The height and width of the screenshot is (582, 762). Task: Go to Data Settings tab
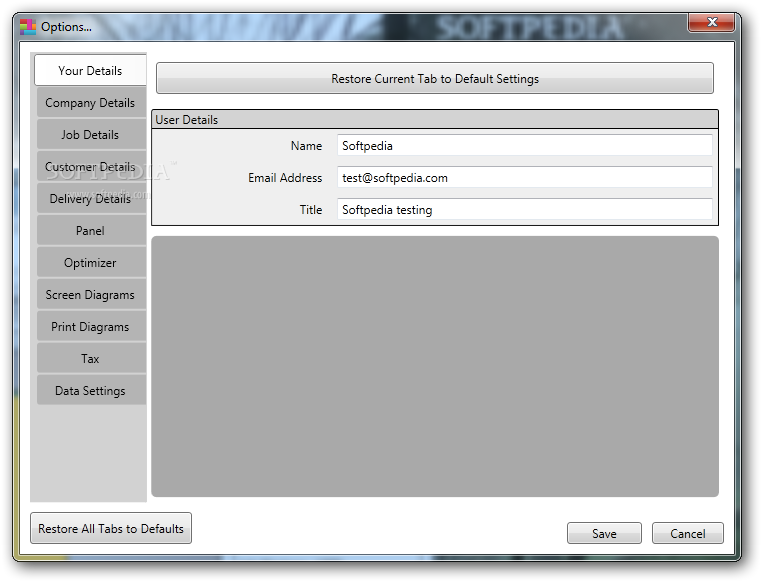tap(91, 391)
